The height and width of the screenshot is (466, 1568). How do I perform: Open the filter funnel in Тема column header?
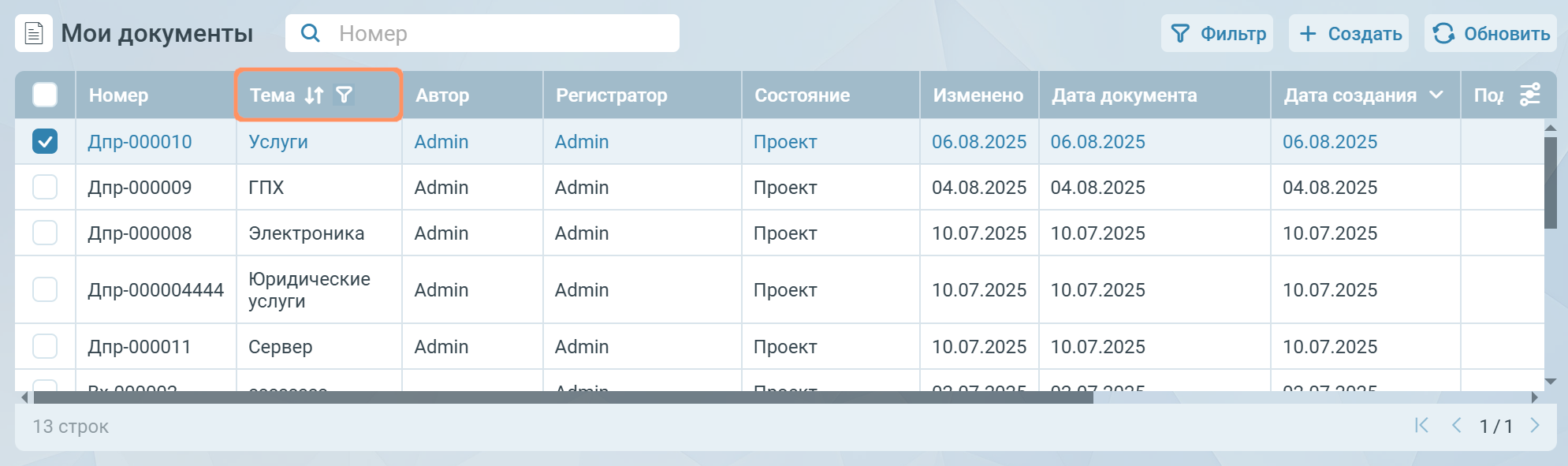tap(344, 95)
